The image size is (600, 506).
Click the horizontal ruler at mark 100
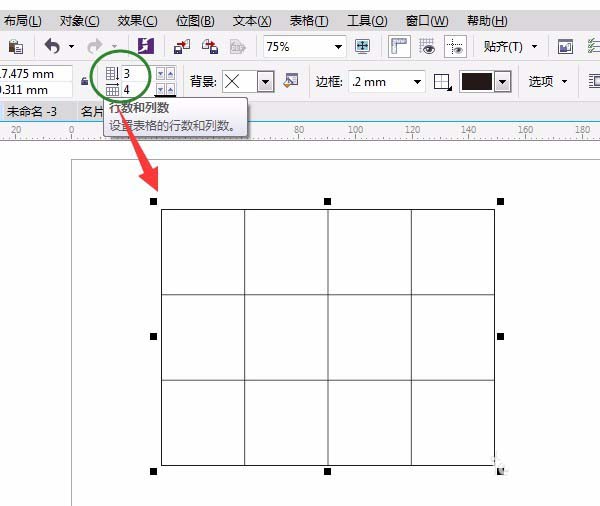pos(355,130)
